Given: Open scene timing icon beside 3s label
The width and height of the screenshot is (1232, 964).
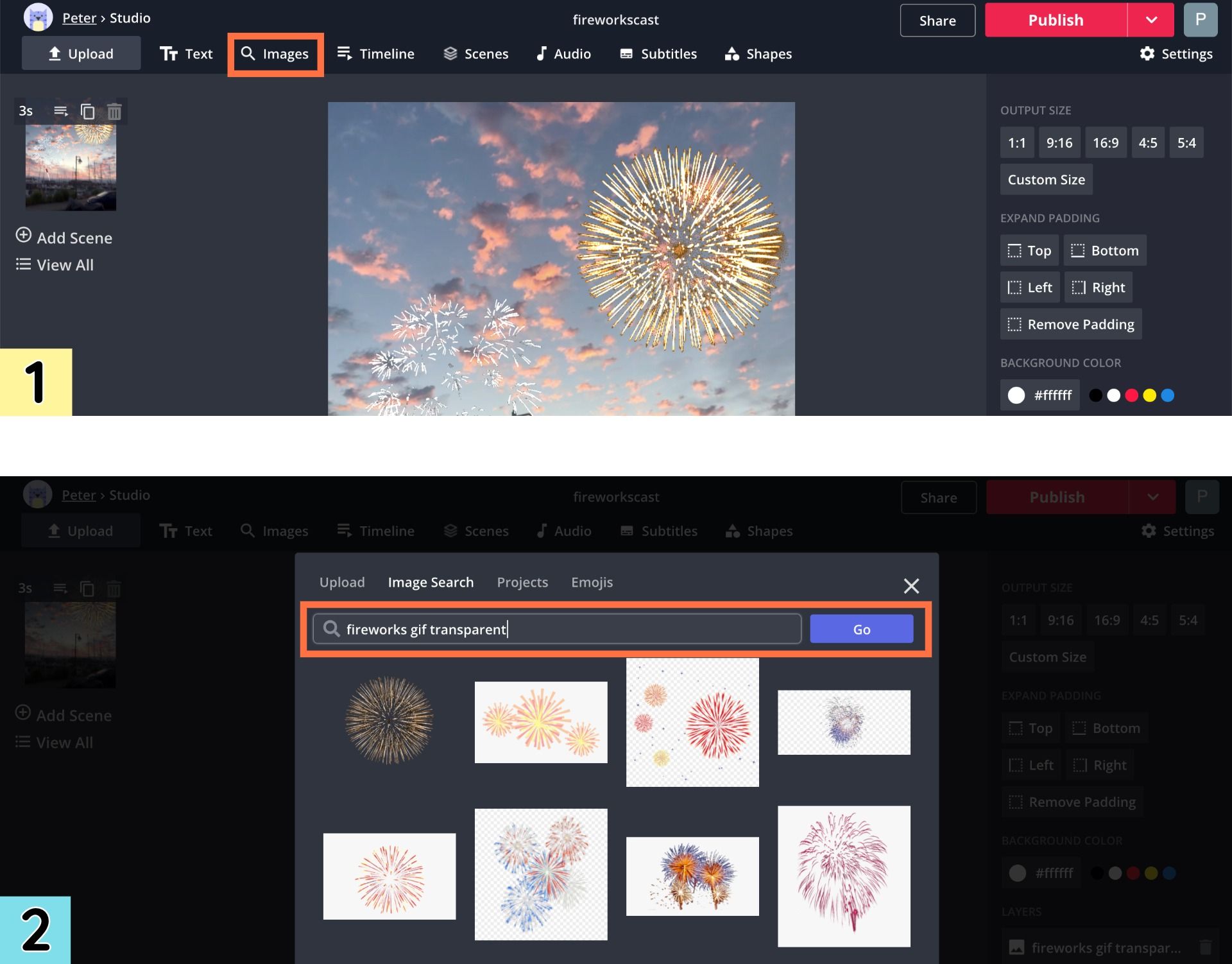Looking at the screenshot, I should point(61,112).
